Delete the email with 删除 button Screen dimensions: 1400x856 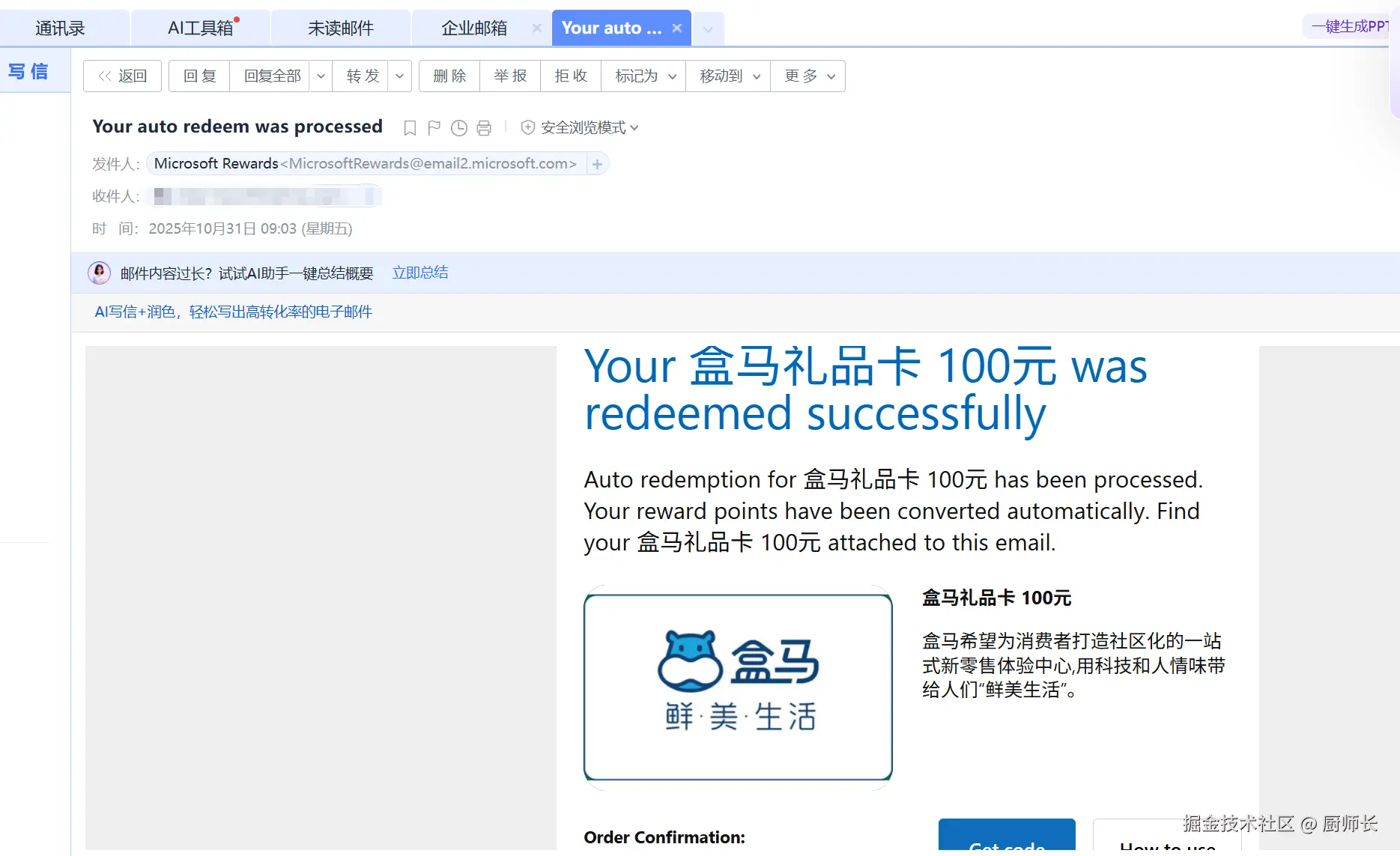pos(449,76)
